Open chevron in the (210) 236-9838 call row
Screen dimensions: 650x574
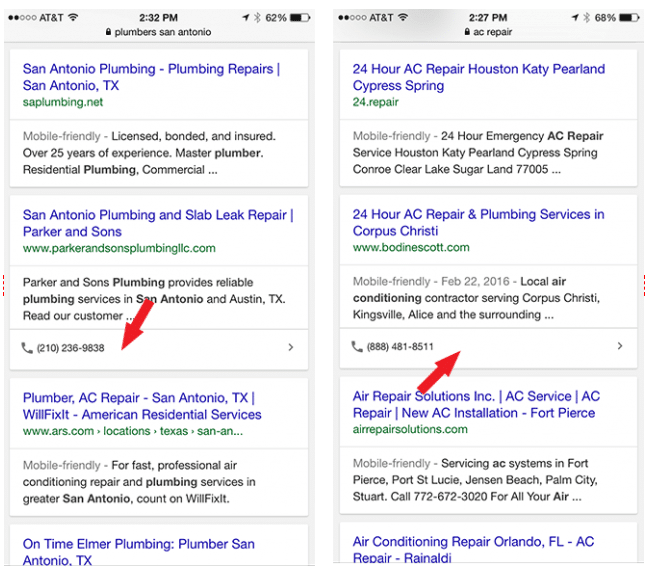[x=291, y=347]
